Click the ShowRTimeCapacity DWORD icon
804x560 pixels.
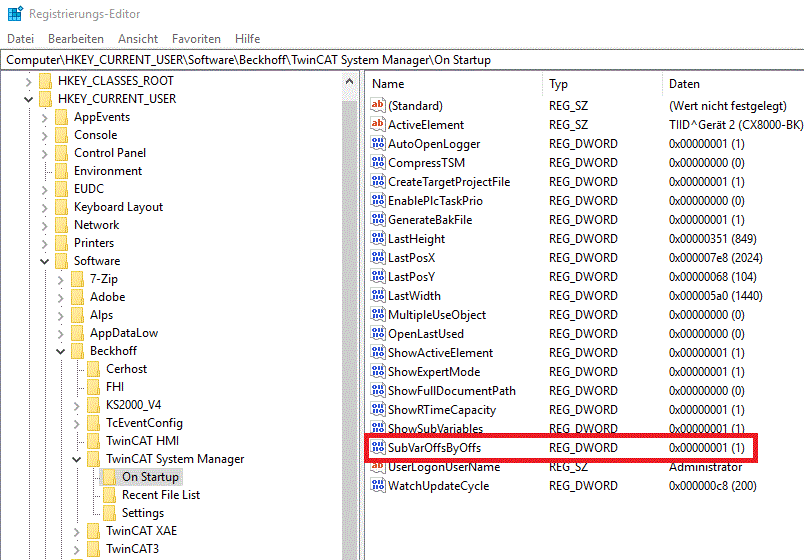[378, 409]
